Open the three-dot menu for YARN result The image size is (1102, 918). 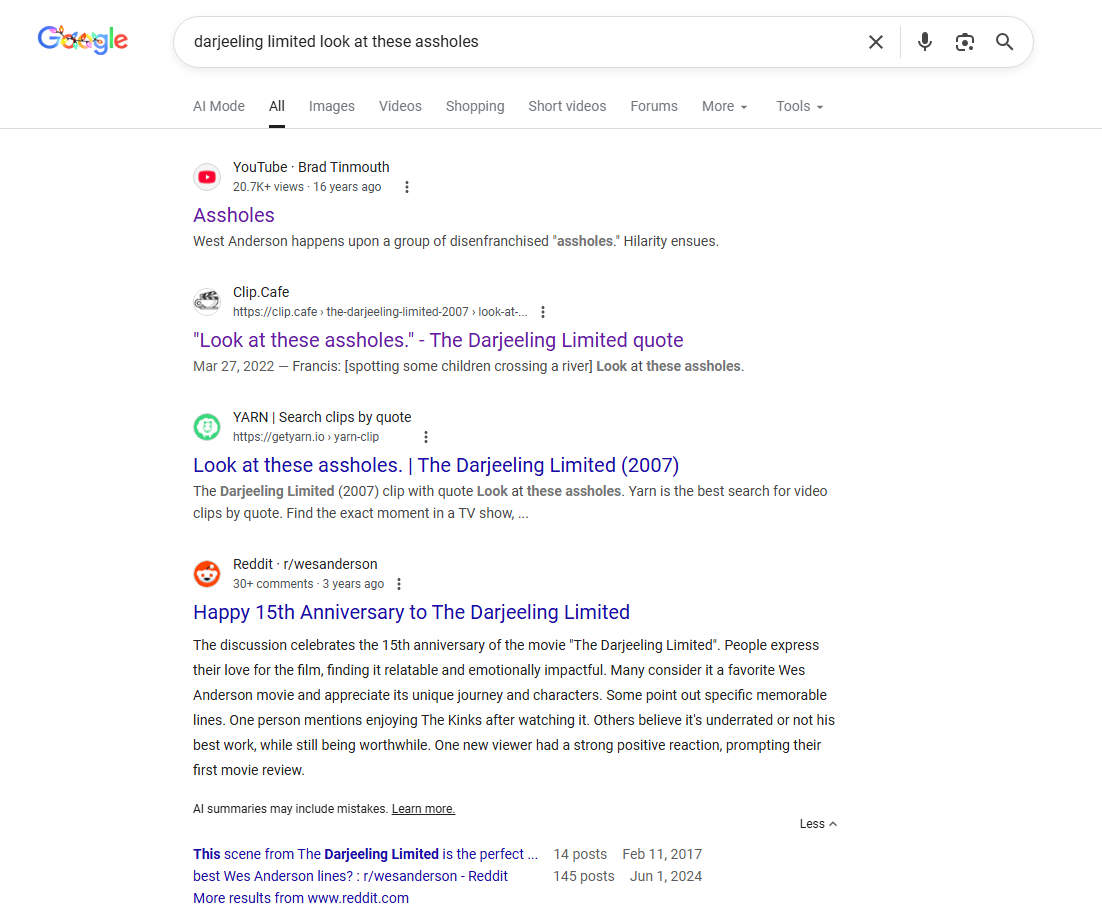tap(426, 437)
